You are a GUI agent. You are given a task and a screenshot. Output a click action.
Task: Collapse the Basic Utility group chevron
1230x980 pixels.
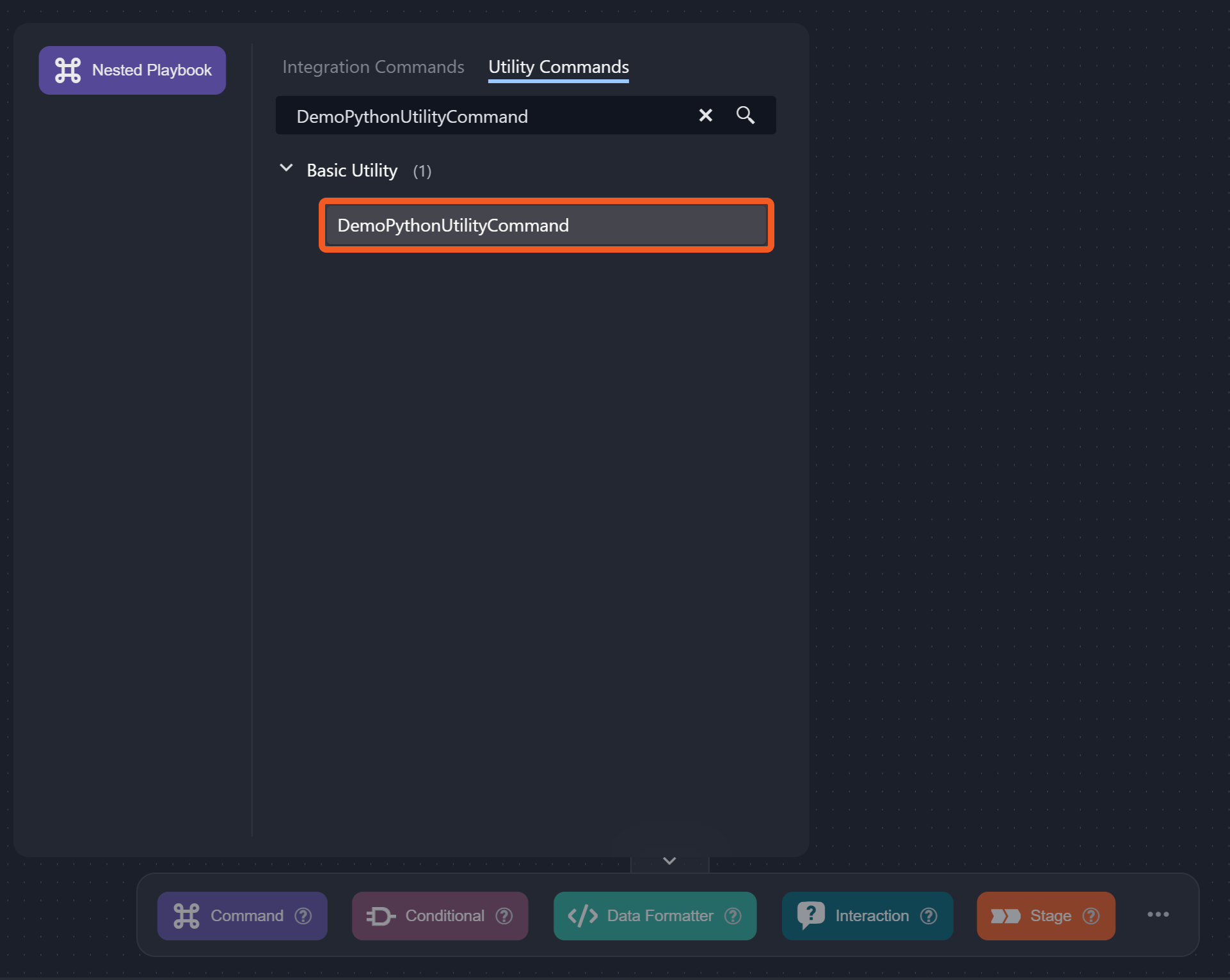(x=286, y=169)
